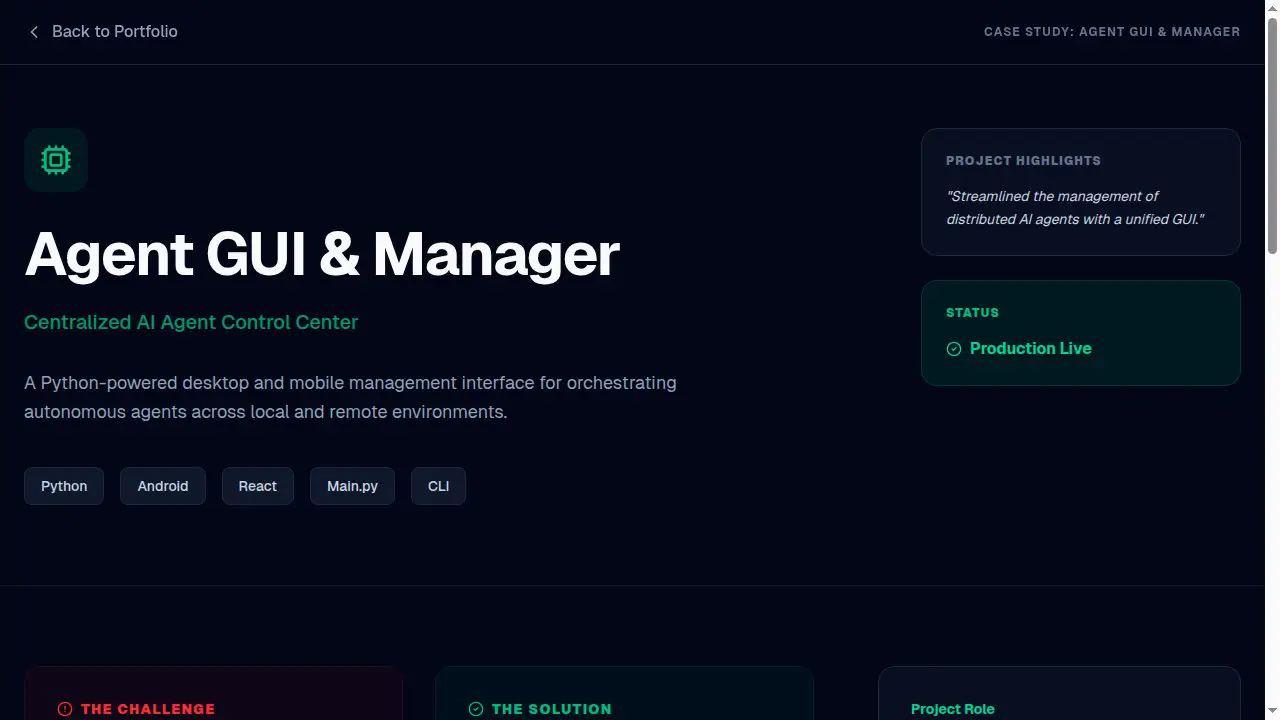The image size is (1280, 720).
Task: Click the Status label
Action: (972, 313)
